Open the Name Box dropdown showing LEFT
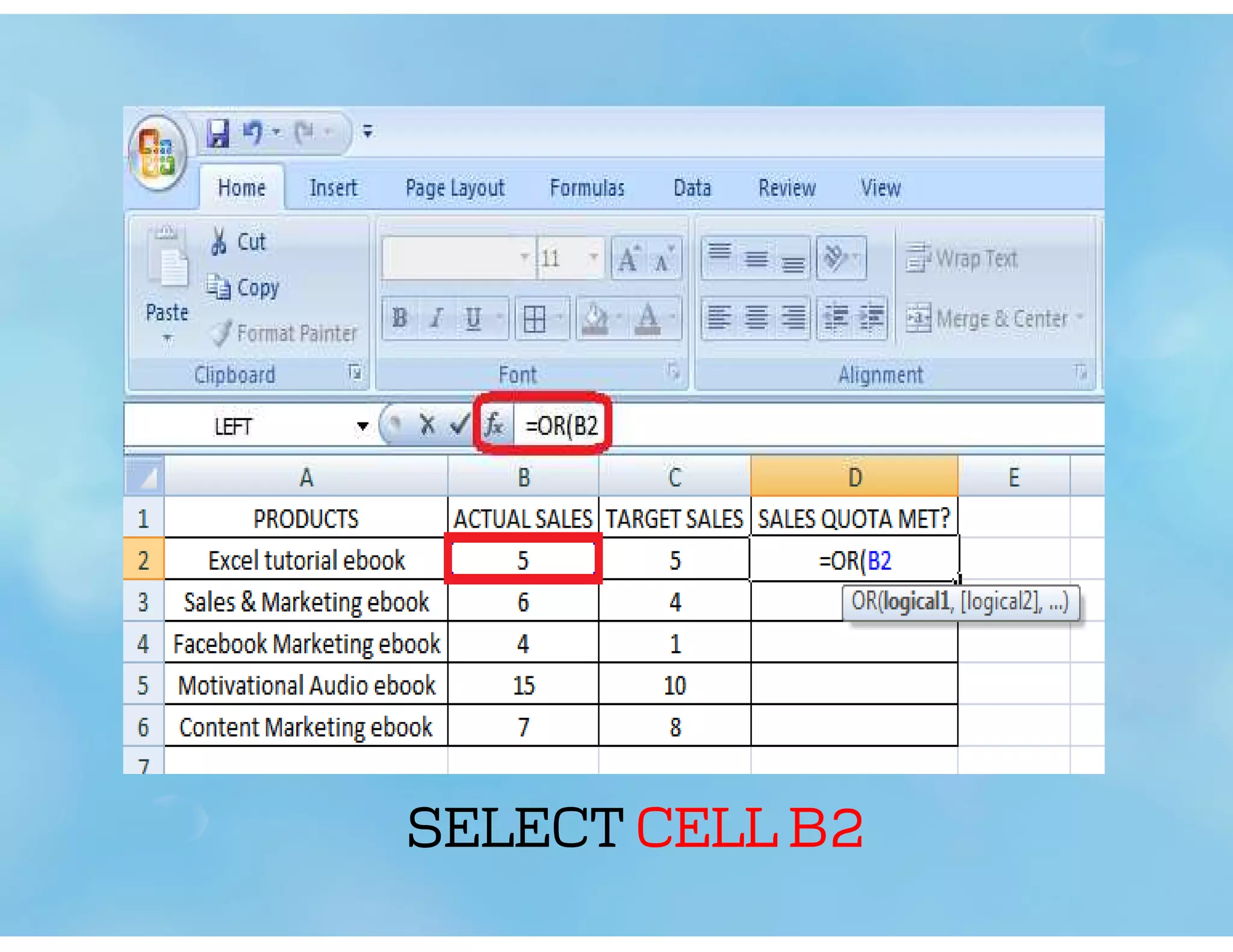 pos(362,426)
